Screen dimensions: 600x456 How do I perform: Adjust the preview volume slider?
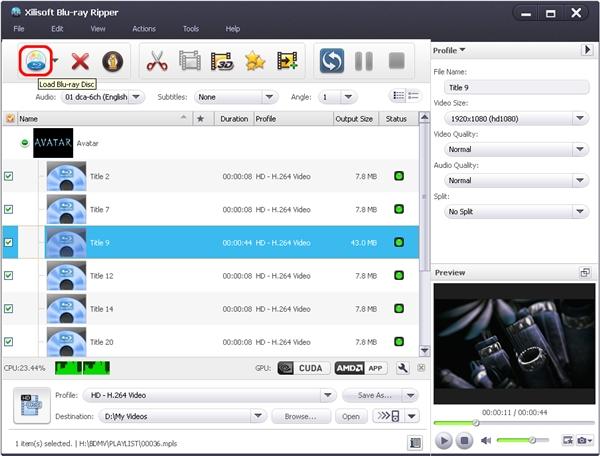click(x=523, y=440)
